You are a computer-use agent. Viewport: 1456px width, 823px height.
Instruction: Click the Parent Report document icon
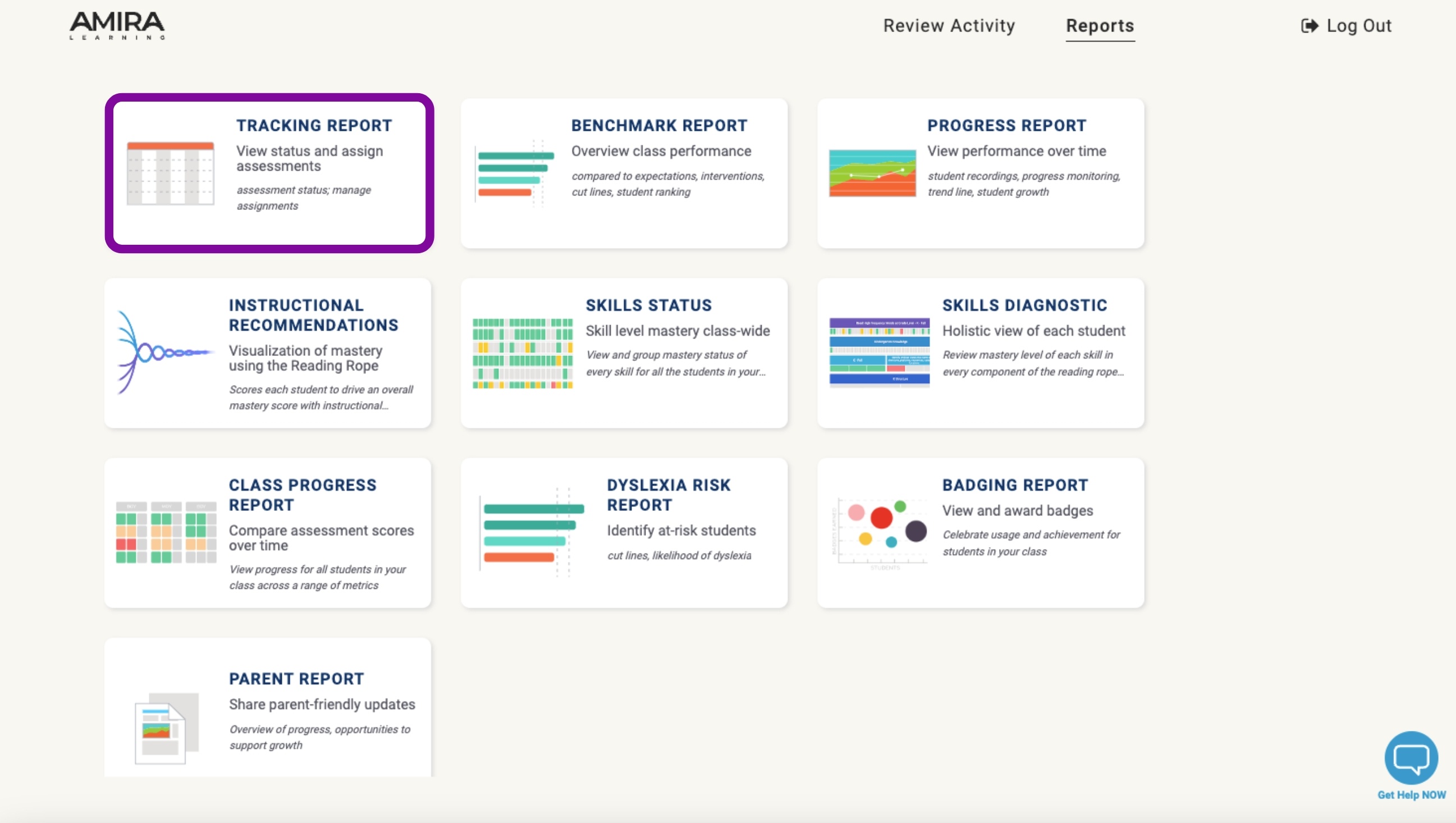tap(166, 728)
